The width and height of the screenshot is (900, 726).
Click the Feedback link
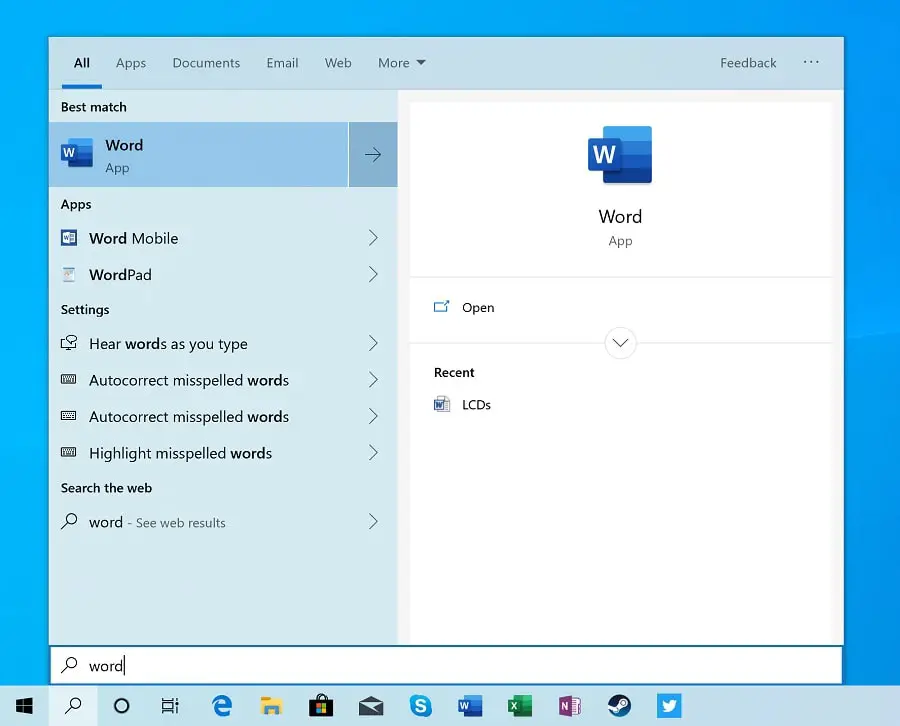pyautogui.click(x=748, y=63)
